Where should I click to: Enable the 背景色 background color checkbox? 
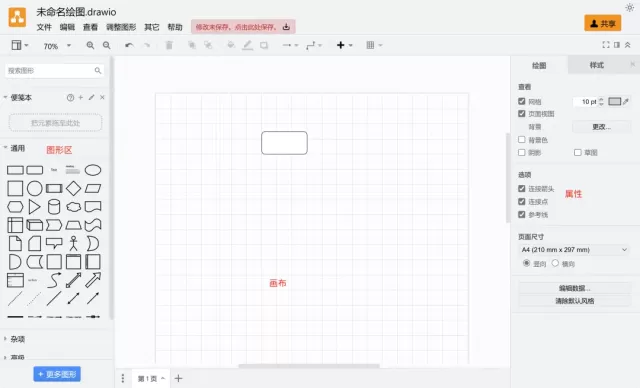tap(522, 140)
